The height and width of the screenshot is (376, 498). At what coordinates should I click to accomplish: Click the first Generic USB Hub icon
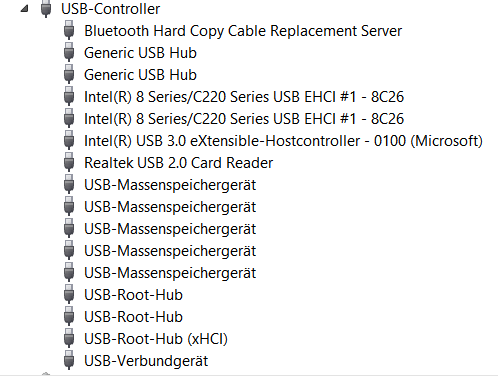[x=69, y=52]
